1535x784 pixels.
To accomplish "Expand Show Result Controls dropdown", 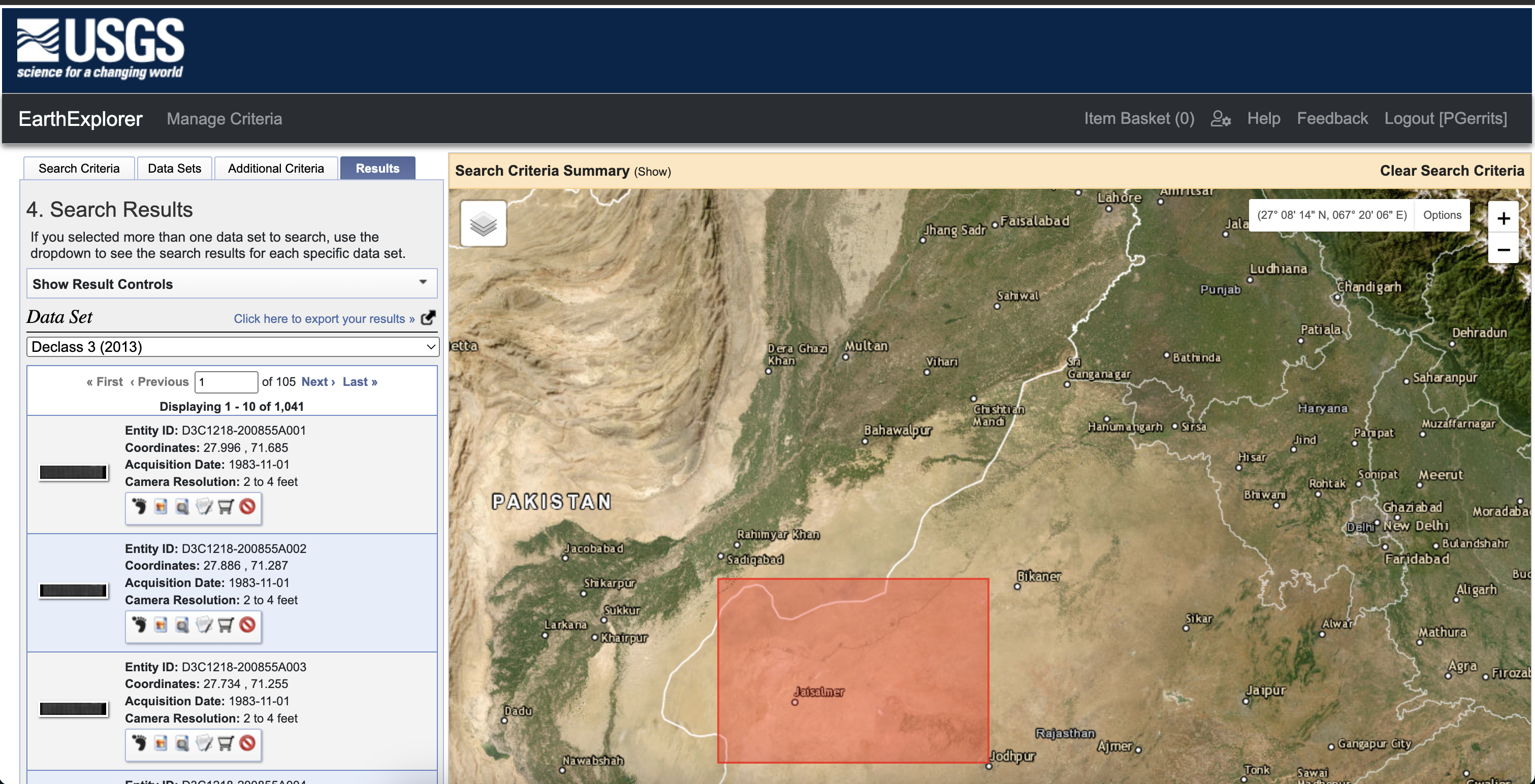I will point(232,283).
